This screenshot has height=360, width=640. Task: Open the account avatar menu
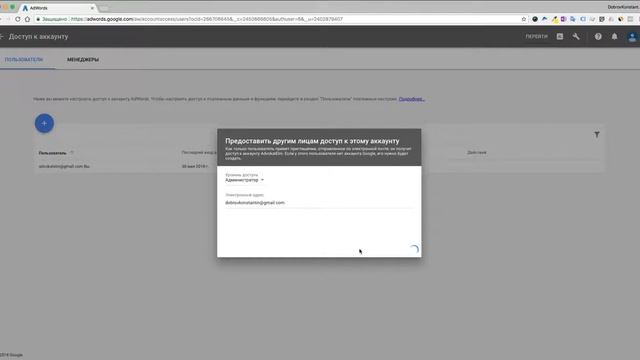coord(632,37)
